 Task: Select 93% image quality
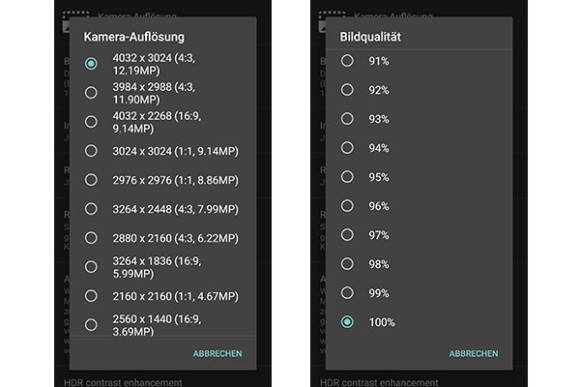pyautogui.click(x=419, y=119)
